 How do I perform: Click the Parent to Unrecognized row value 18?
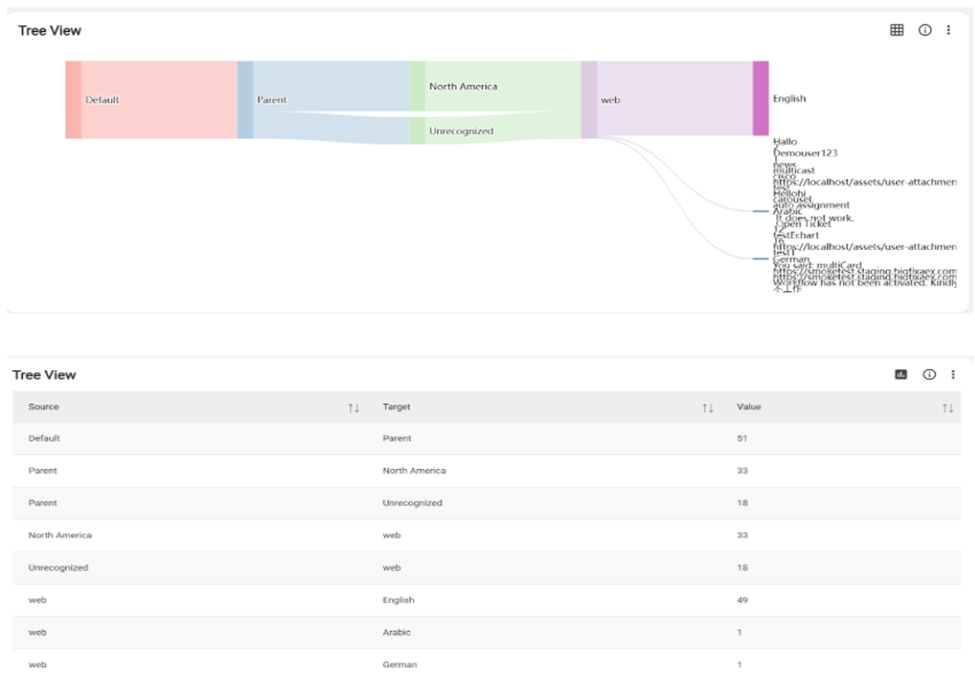(742, 503)
